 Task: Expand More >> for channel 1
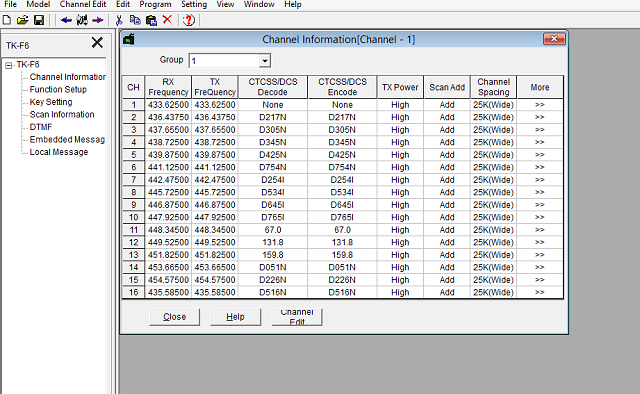click(x=540, y=105)
